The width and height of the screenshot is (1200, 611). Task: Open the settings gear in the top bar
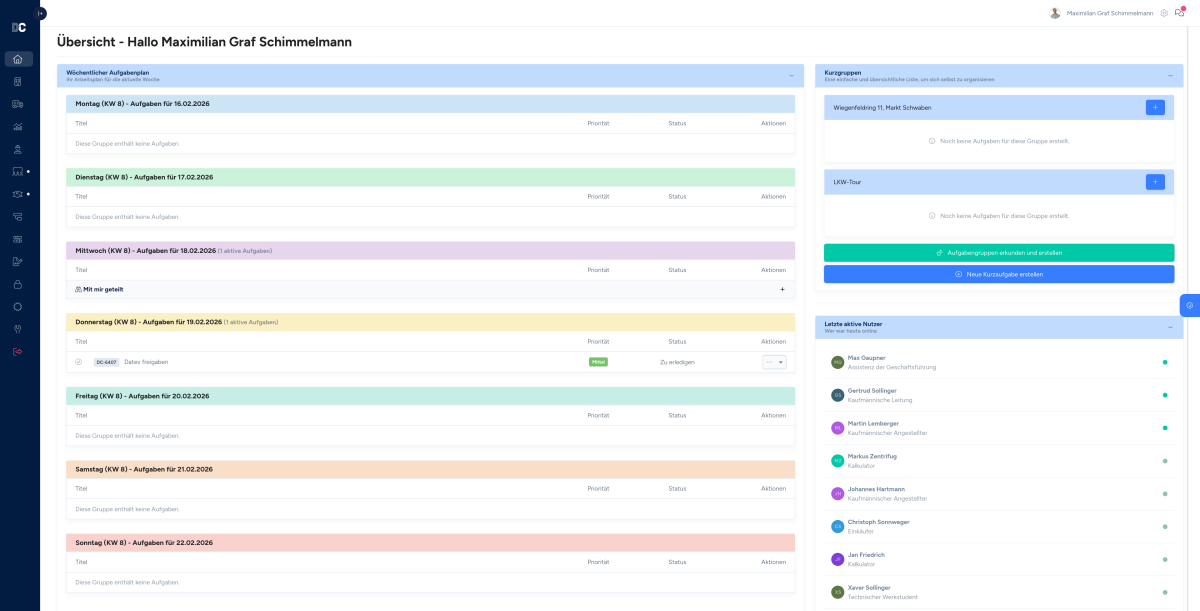tap(1164, 13)
